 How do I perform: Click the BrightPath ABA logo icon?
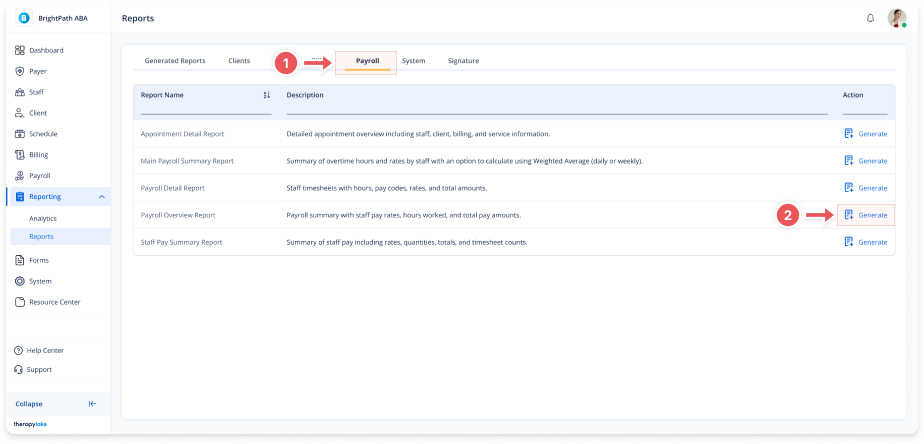click(24, 18)
